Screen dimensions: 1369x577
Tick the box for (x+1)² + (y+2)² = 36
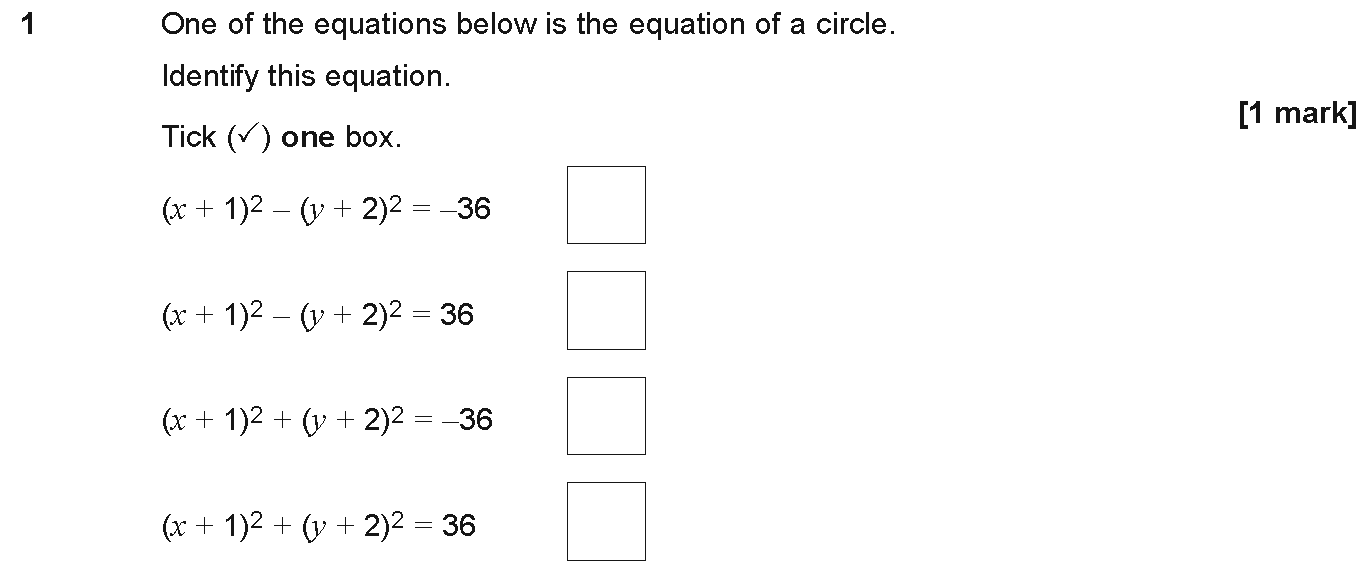(606, 521)
